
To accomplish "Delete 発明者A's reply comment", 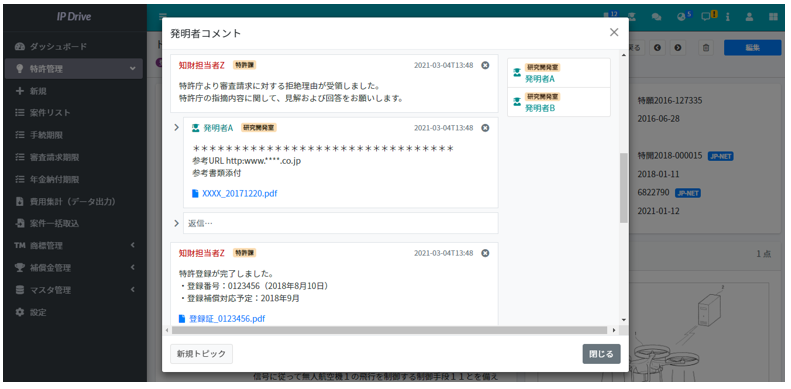I will pos(485,128).
